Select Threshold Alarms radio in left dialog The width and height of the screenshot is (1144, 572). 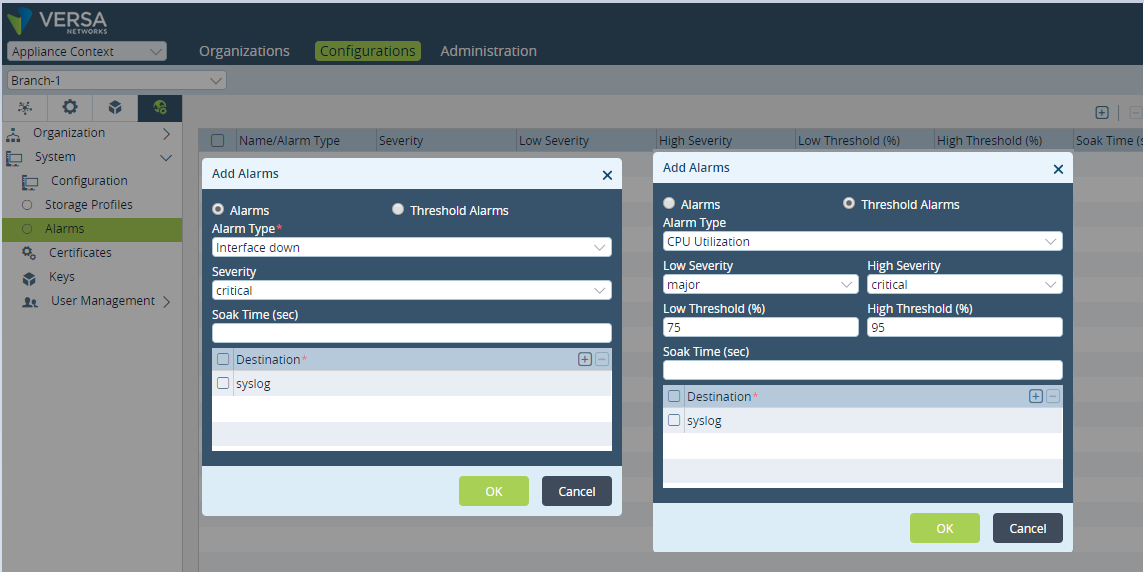(398, 209)
